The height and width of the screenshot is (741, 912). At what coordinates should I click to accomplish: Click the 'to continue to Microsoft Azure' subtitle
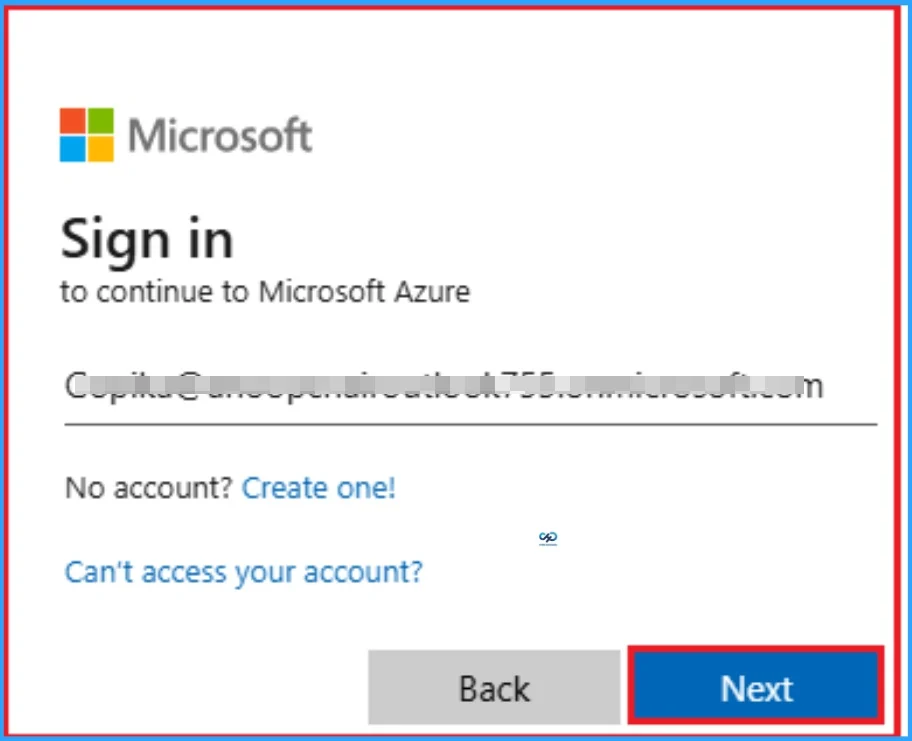pyautogui.click(x=266, y=292)
